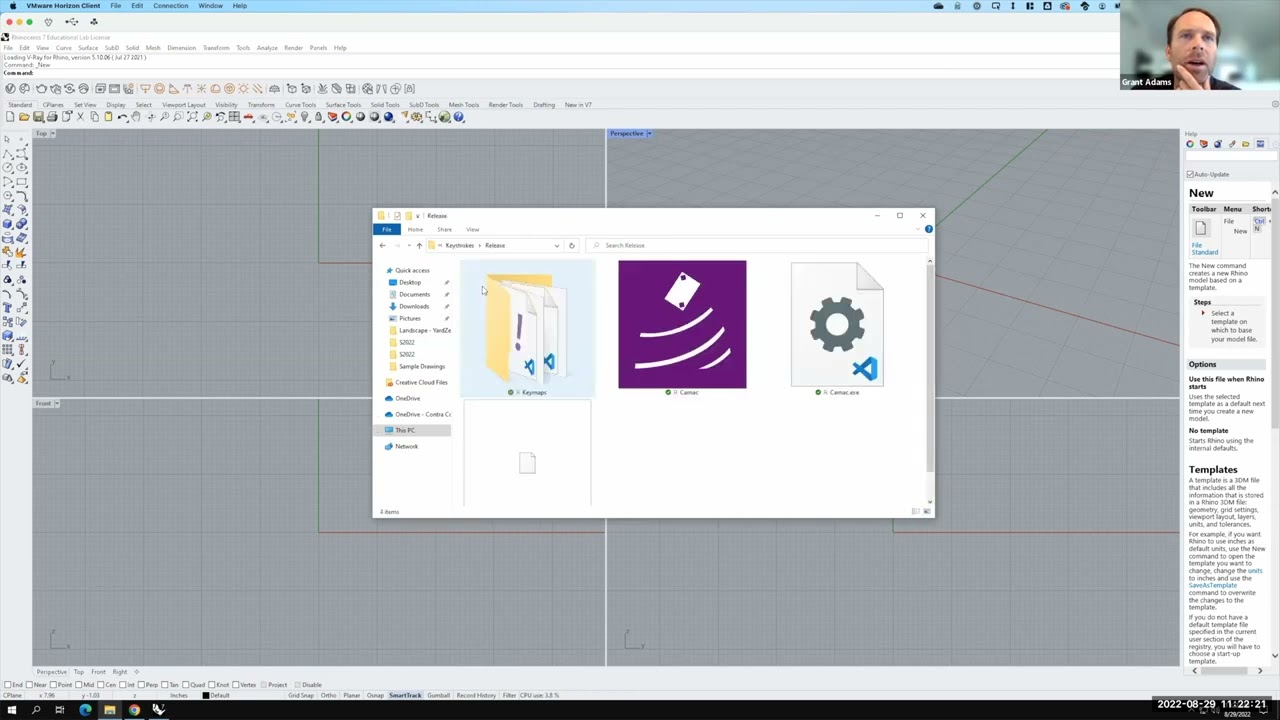Toggle the Mid osnap checkbox
This screenshot has height=720, width=1280.
click(79, 685)
